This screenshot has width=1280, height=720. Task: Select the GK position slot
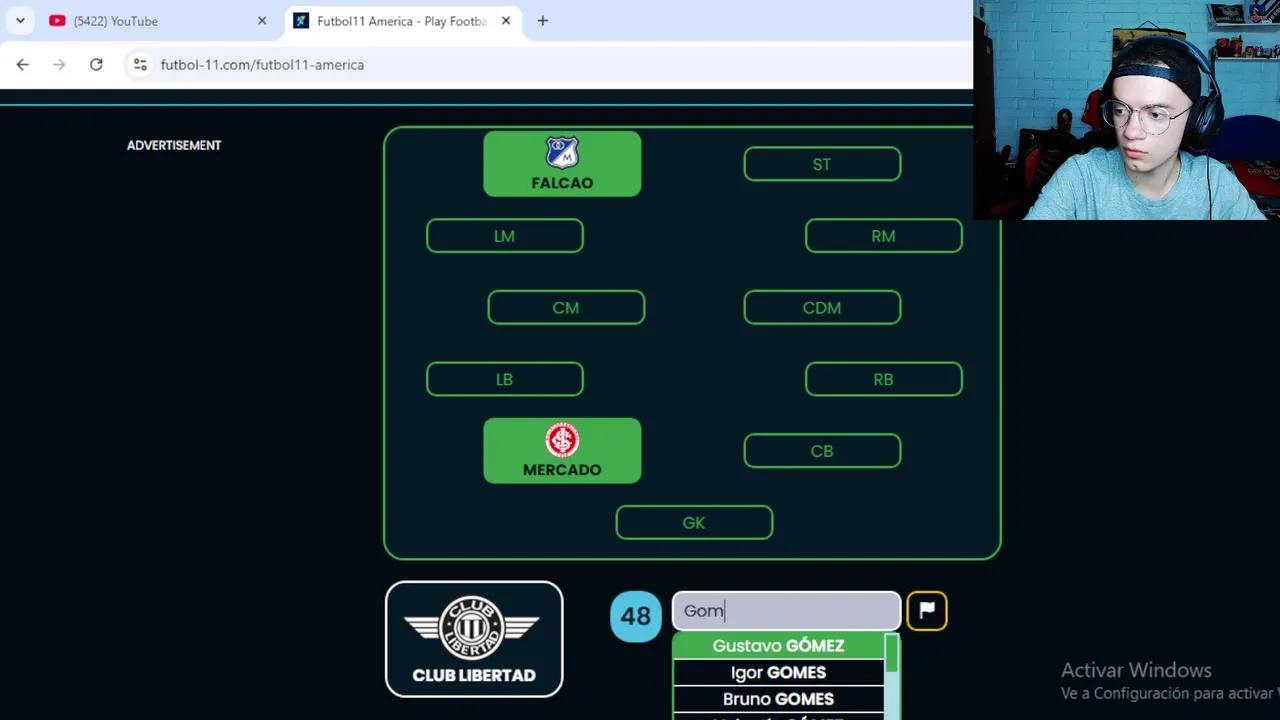tap(694, 523)
